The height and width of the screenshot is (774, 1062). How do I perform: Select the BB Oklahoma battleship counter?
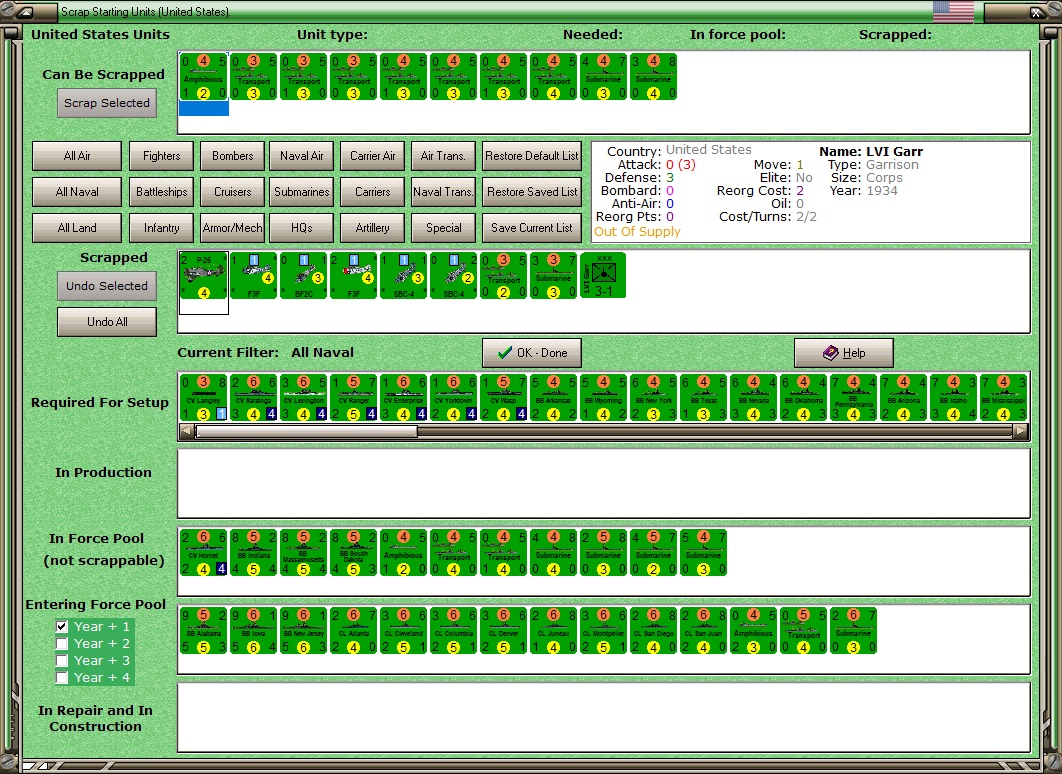[x=803, y=397]
